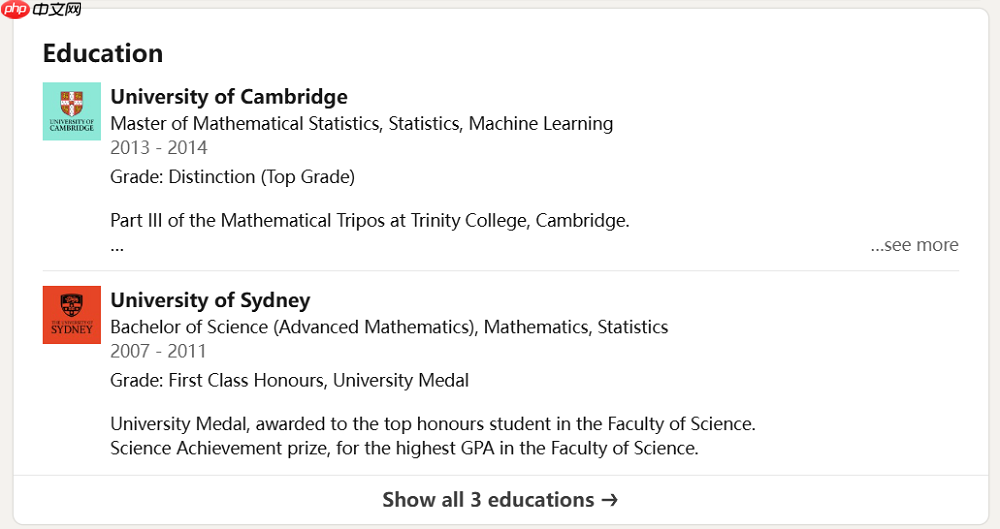This screenshot has width=1000, height=529.
Task: Click the University Medal award description line
Action: [x=432, y=424]
